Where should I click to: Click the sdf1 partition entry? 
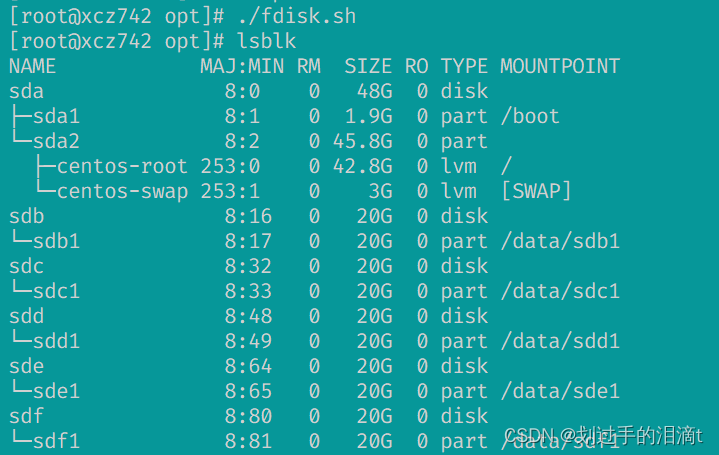point(56,441)
